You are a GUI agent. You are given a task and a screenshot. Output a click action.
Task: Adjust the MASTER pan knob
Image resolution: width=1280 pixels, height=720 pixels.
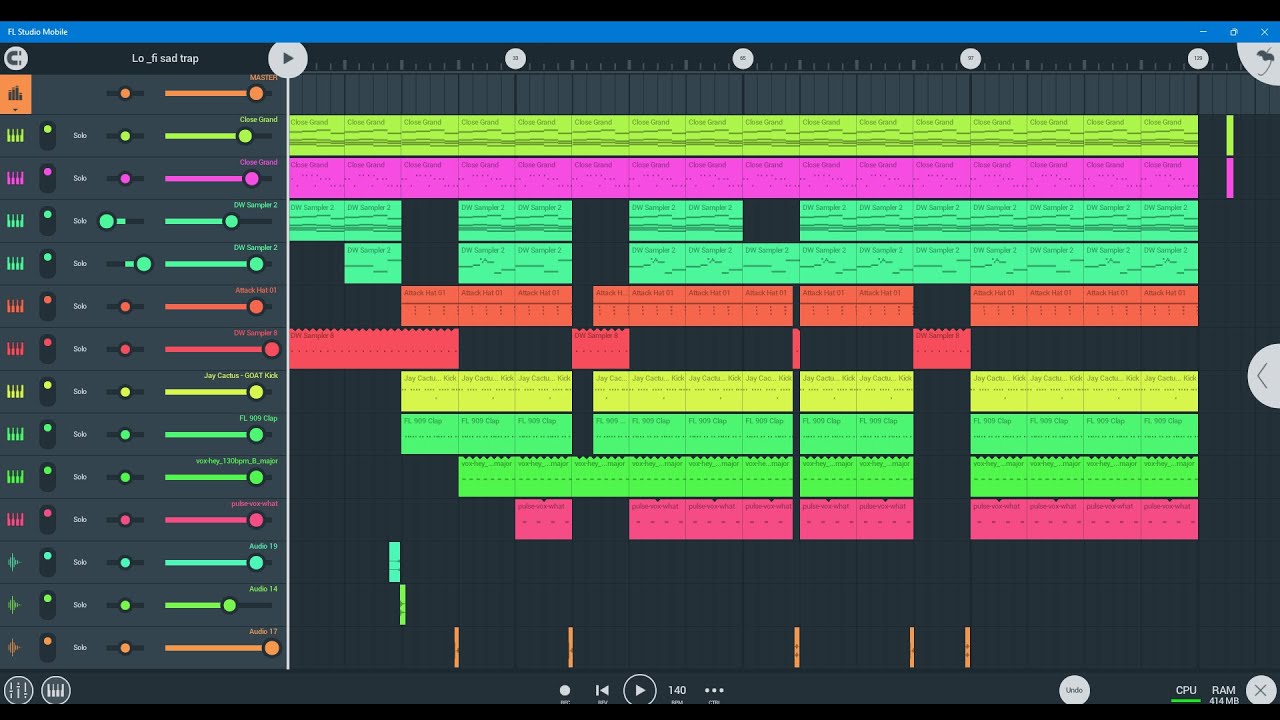pos(125,93)
